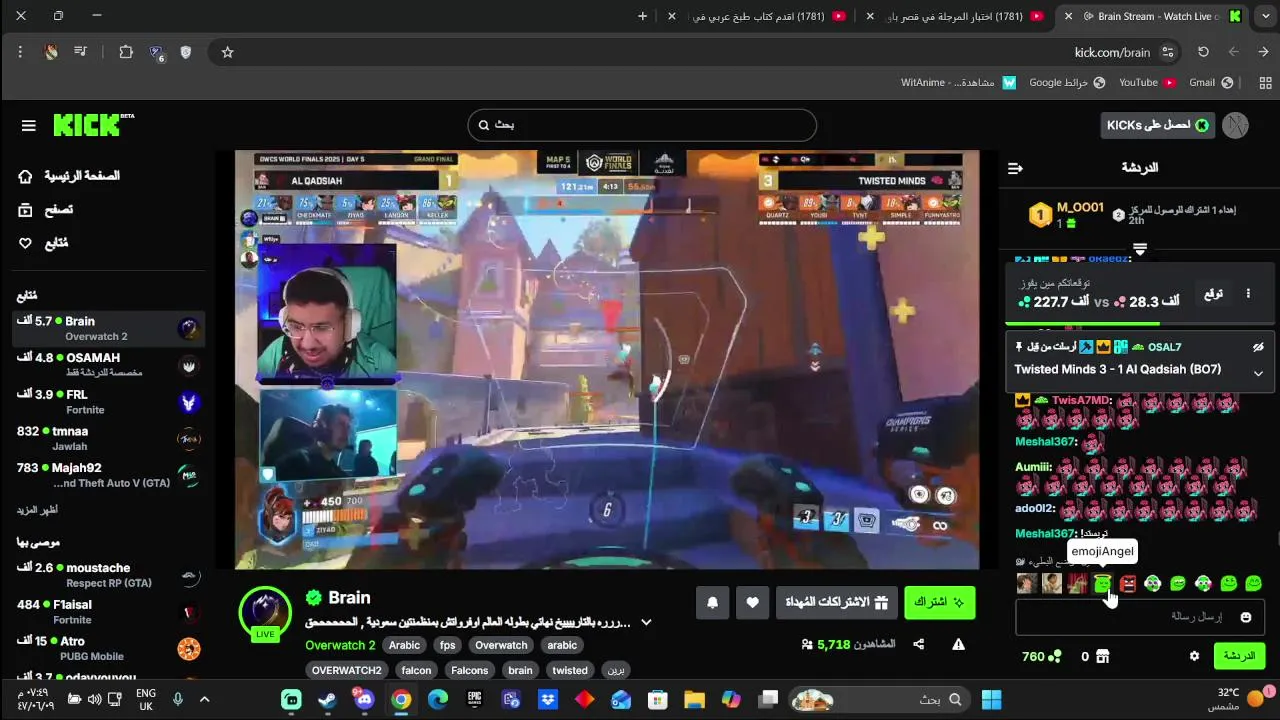The image size is (1280, 720).
Task: Select Brain channel in following list
Action: (x=108, y=328)
